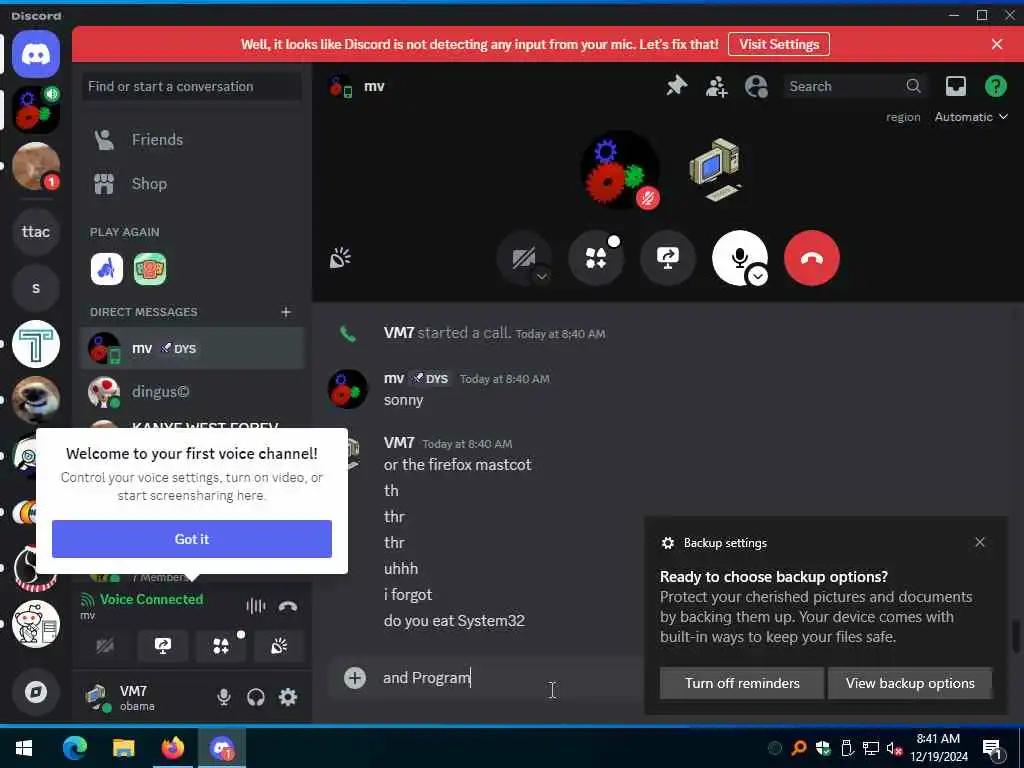Click Find or start a conversation field
This screenshot has height=768, width=1024.
(192, 86)
